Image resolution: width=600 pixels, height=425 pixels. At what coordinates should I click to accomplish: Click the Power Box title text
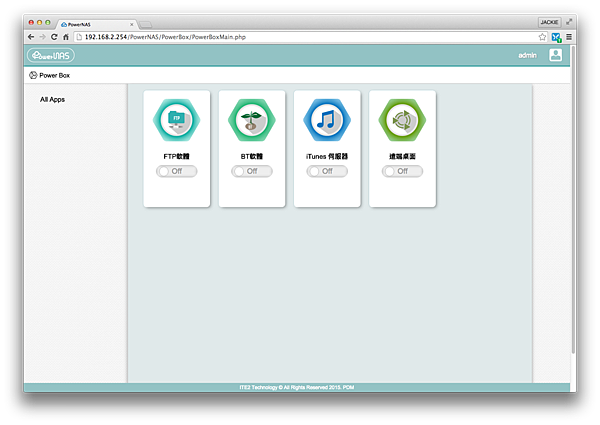point(55,75)
